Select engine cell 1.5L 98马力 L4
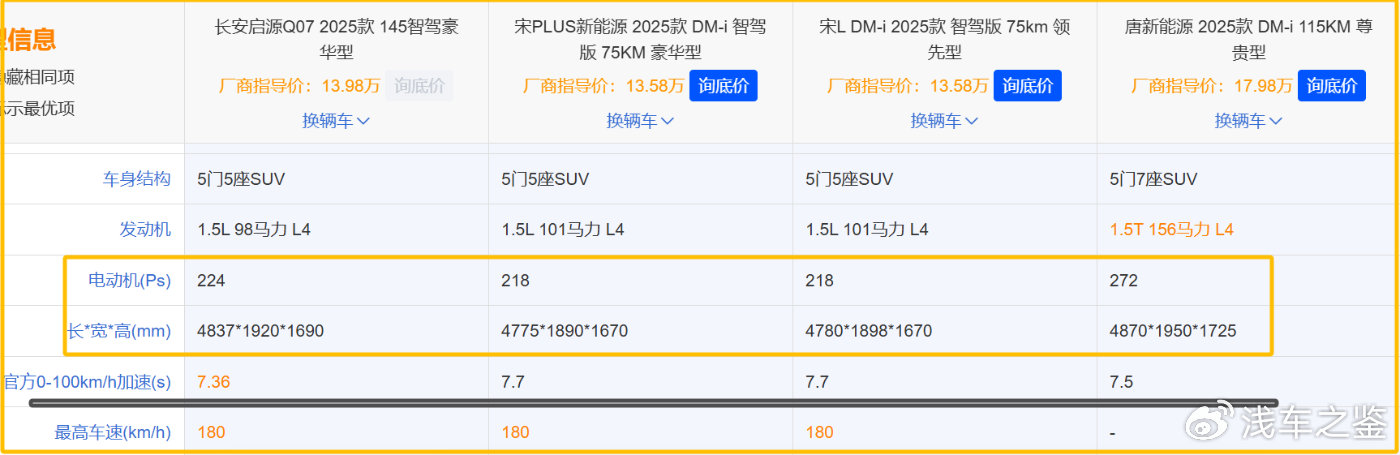1400x455 pixels. click(x=254, y=230)
